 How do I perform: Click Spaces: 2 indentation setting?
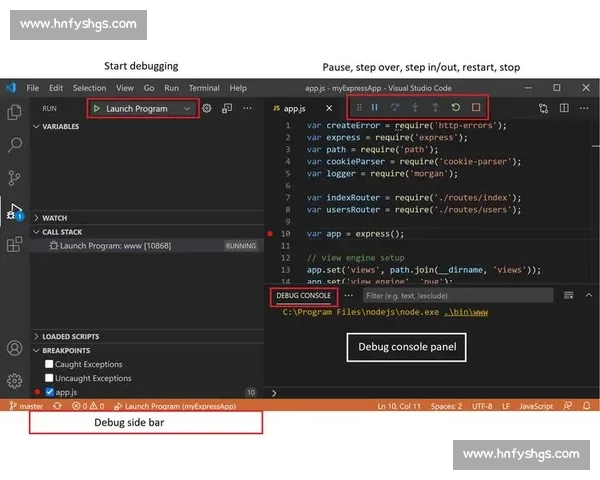[446, 406]
